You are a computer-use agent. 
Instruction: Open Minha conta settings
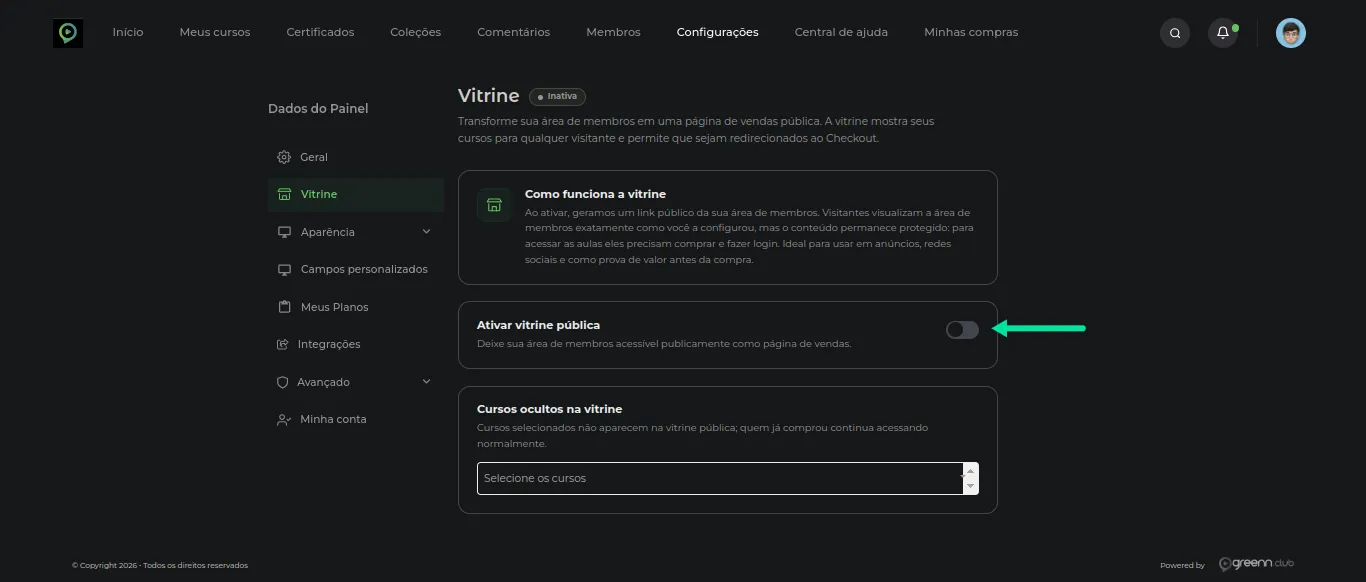[334, 419]
